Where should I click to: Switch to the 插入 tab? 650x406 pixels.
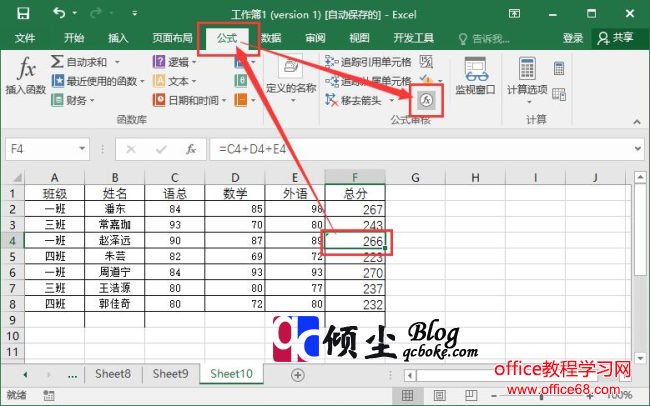118,38
